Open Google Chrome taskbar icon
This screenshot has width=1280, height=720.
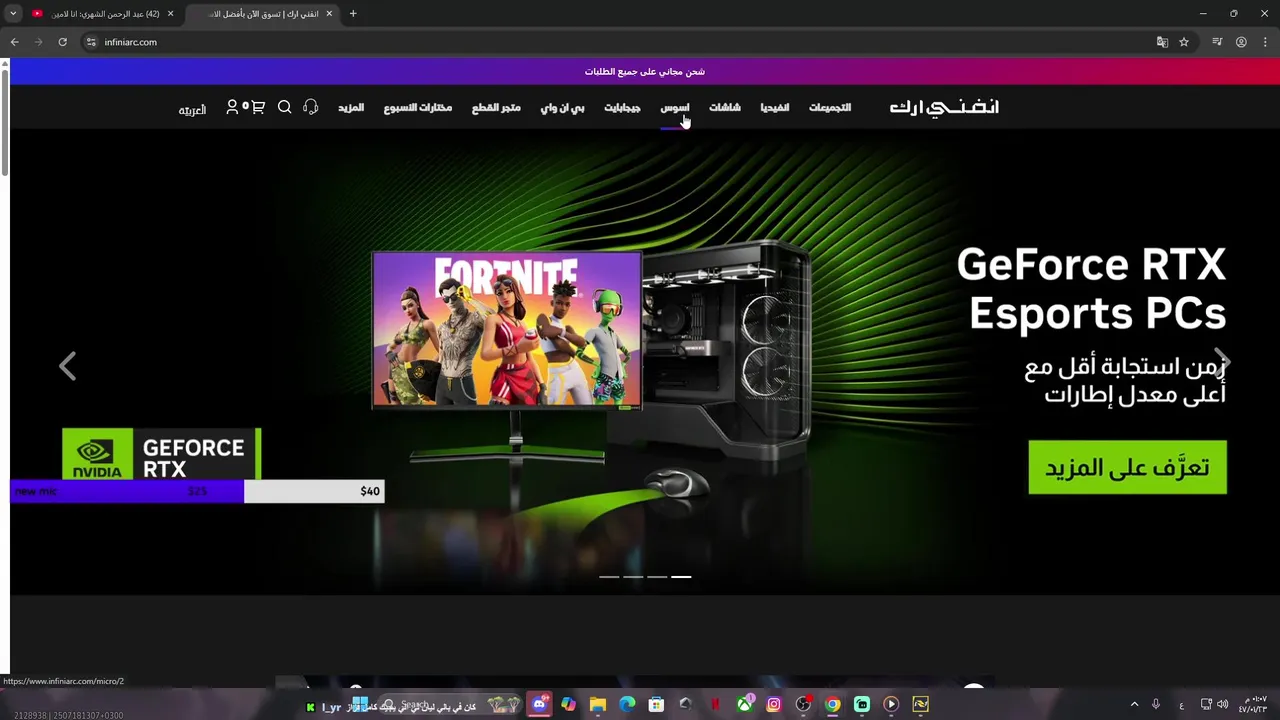click(x=833, y=704)
